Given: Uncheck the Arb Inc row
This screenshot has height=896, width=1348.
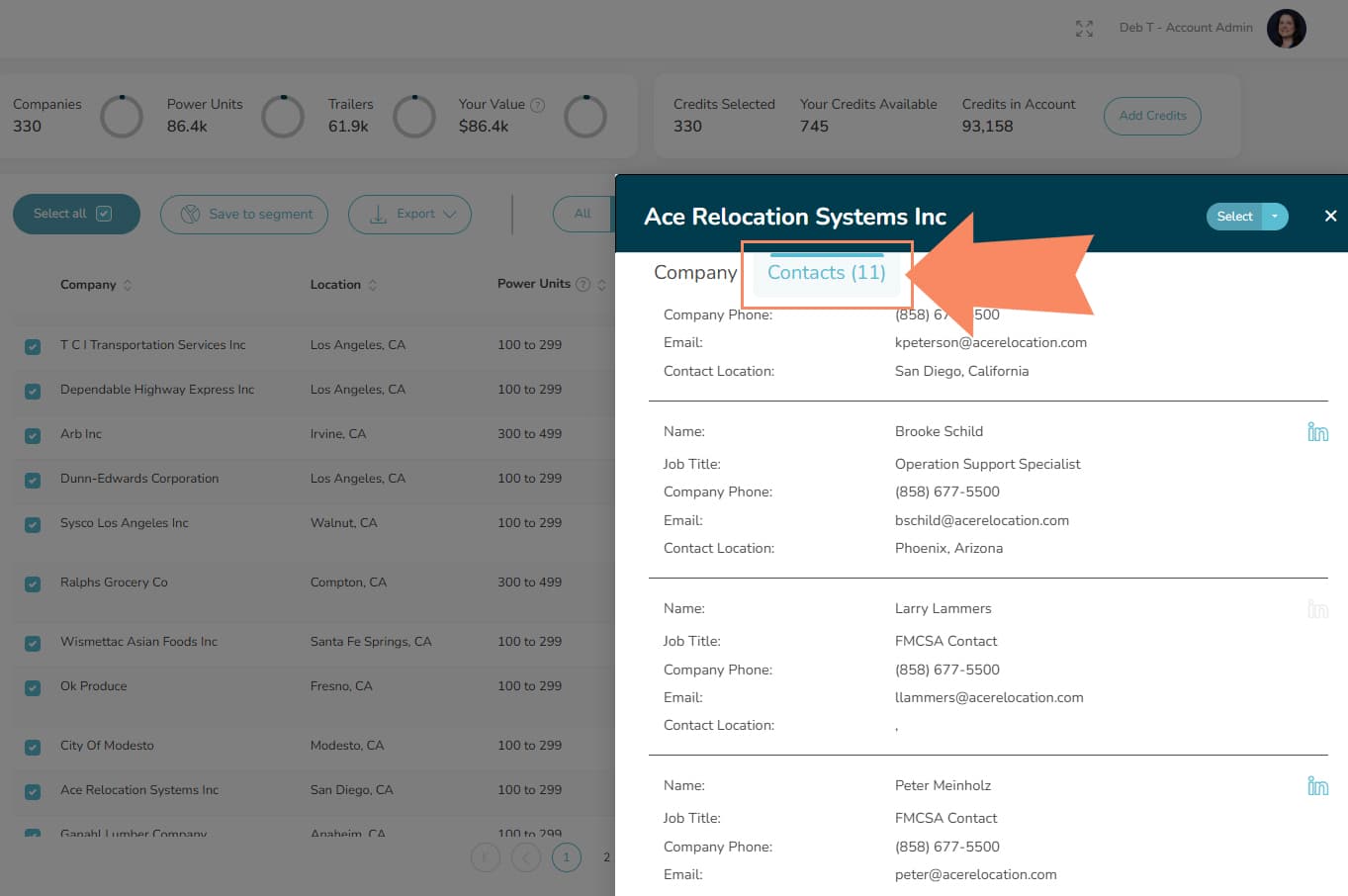Looking at the screenshot, I should point(33,435).
